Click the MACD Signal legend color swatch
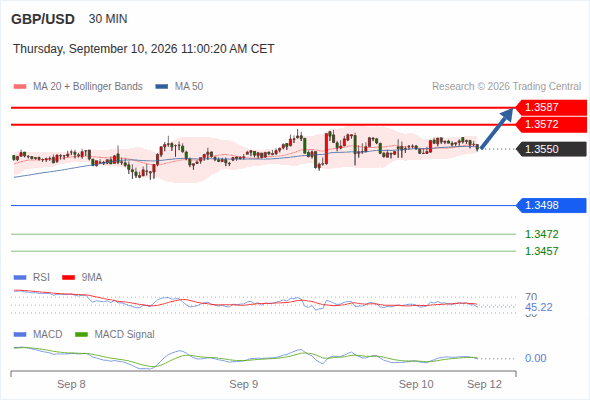590x400 pixels. tap(82, 335)
